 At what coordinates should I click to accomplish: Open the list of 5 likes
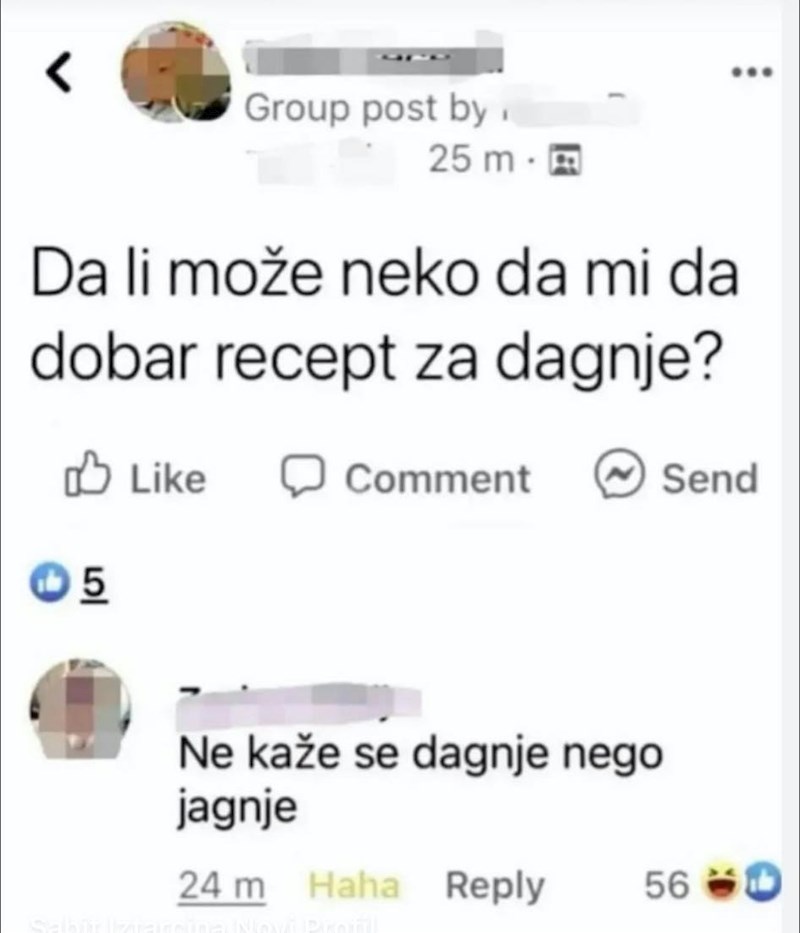click(x=95, y=583)
